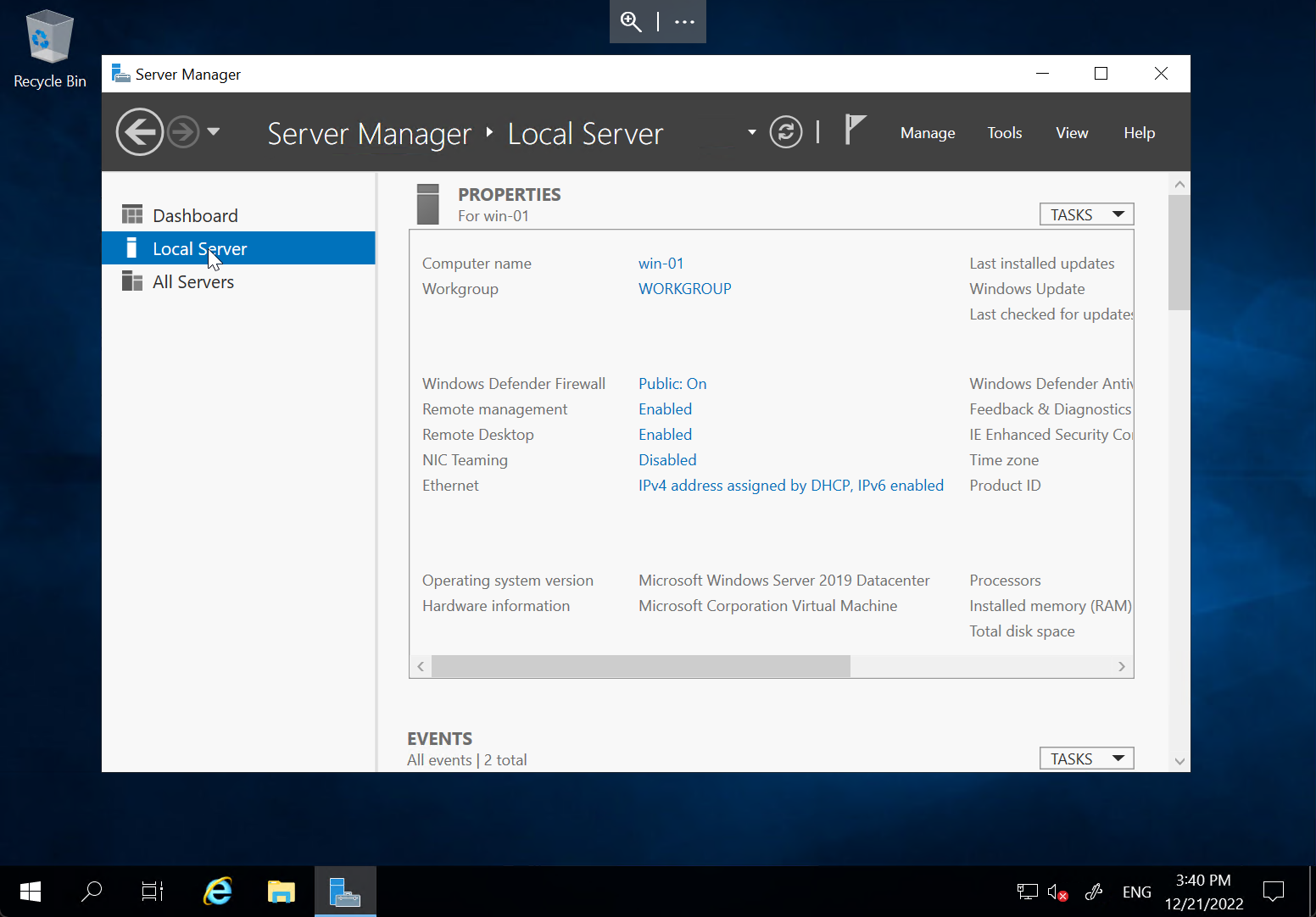
Task: Change Remote Desktop Enabled setting
Action: pyautogui.click(x=665, y=434)
